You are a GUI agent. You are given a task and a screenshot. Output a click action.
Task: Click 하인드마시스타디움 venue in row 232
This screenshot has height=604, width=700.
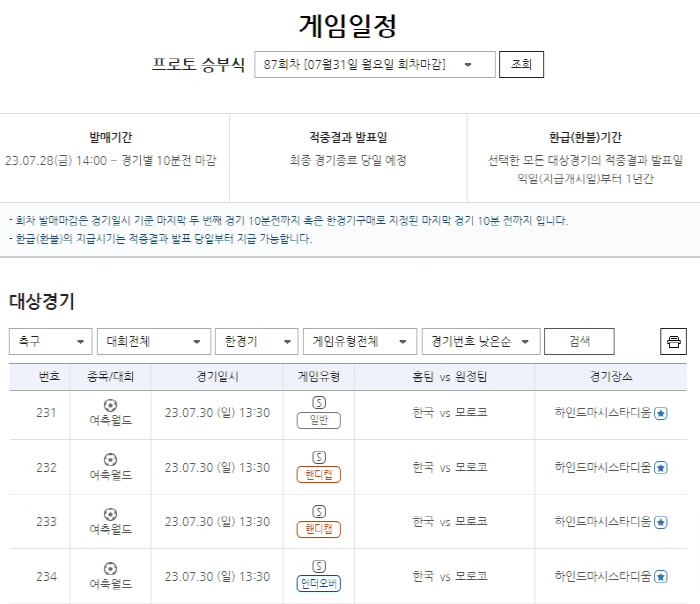[x=603, y=467]
